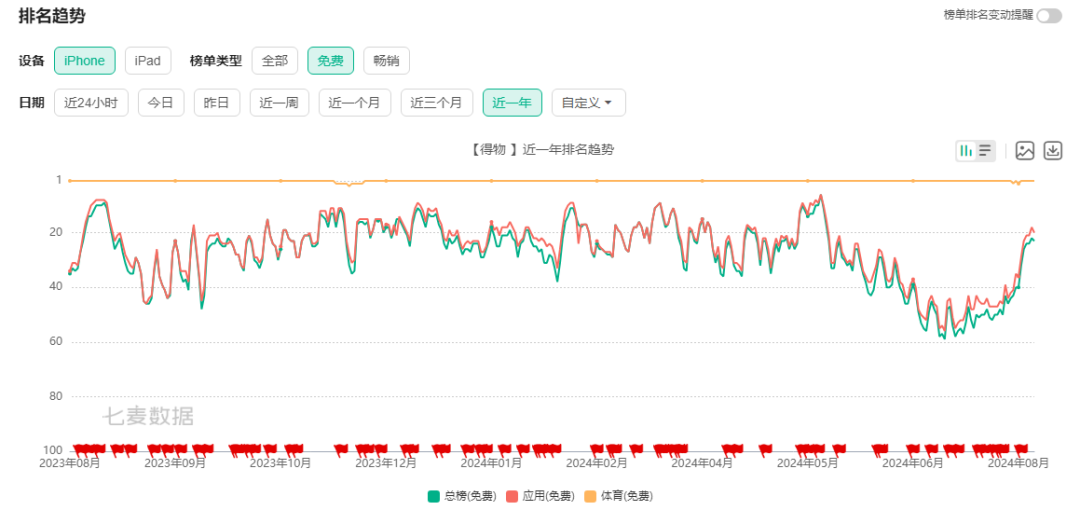Enable 榜单排名变动提醒 switch
Image resolution: width=1080 pixels, height=524 pixels.
[1049, 15]
